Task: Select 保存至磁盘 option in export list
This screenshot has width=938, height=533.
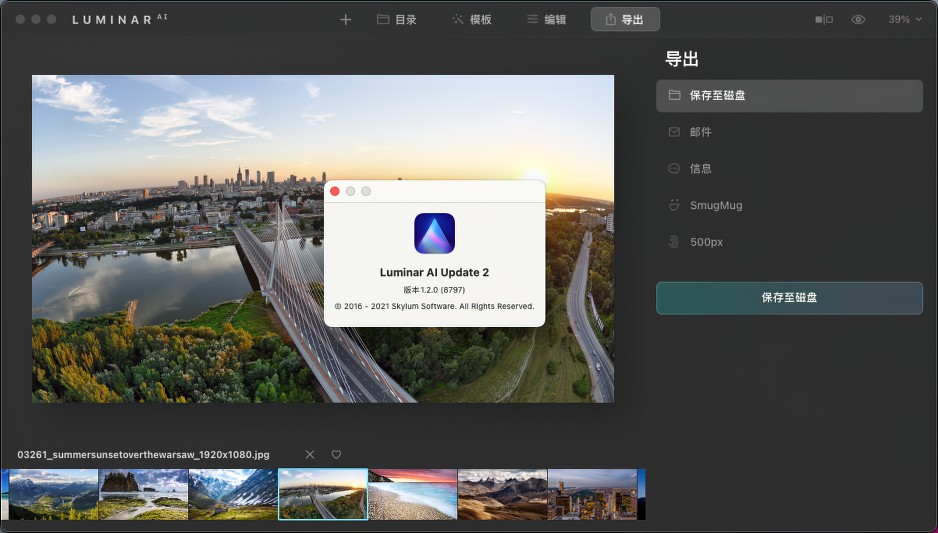Action: [789, 96]
